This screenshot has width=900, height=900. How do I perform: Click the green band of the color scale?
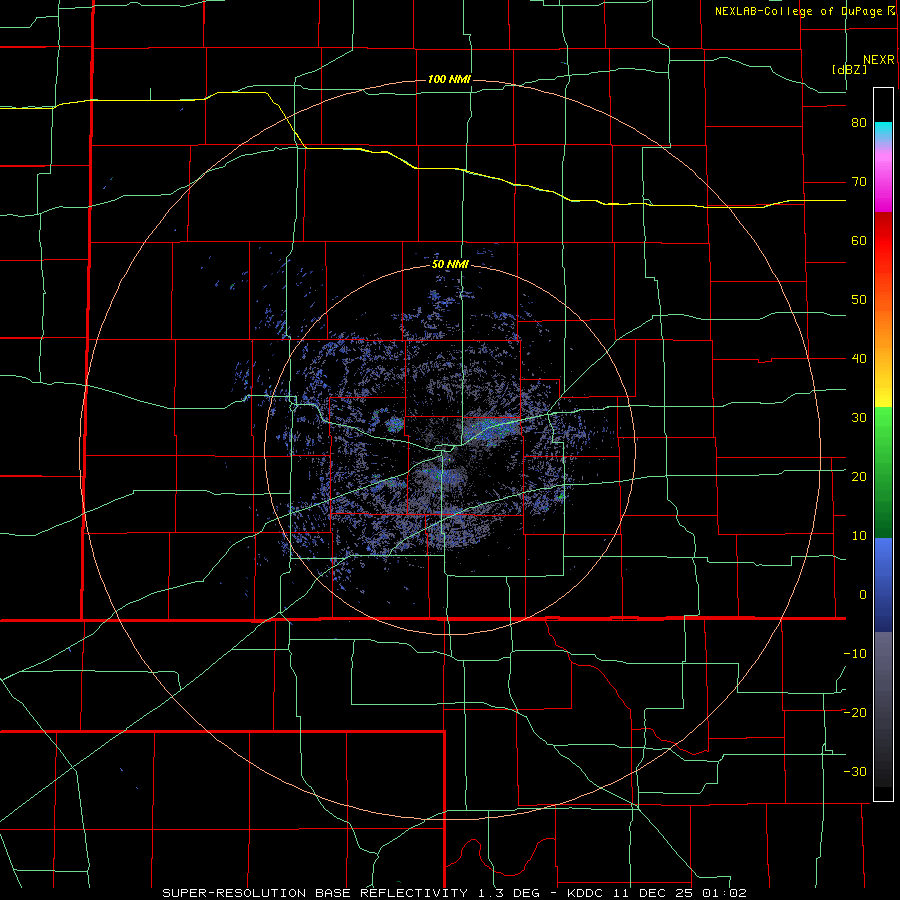pos(883,472)
